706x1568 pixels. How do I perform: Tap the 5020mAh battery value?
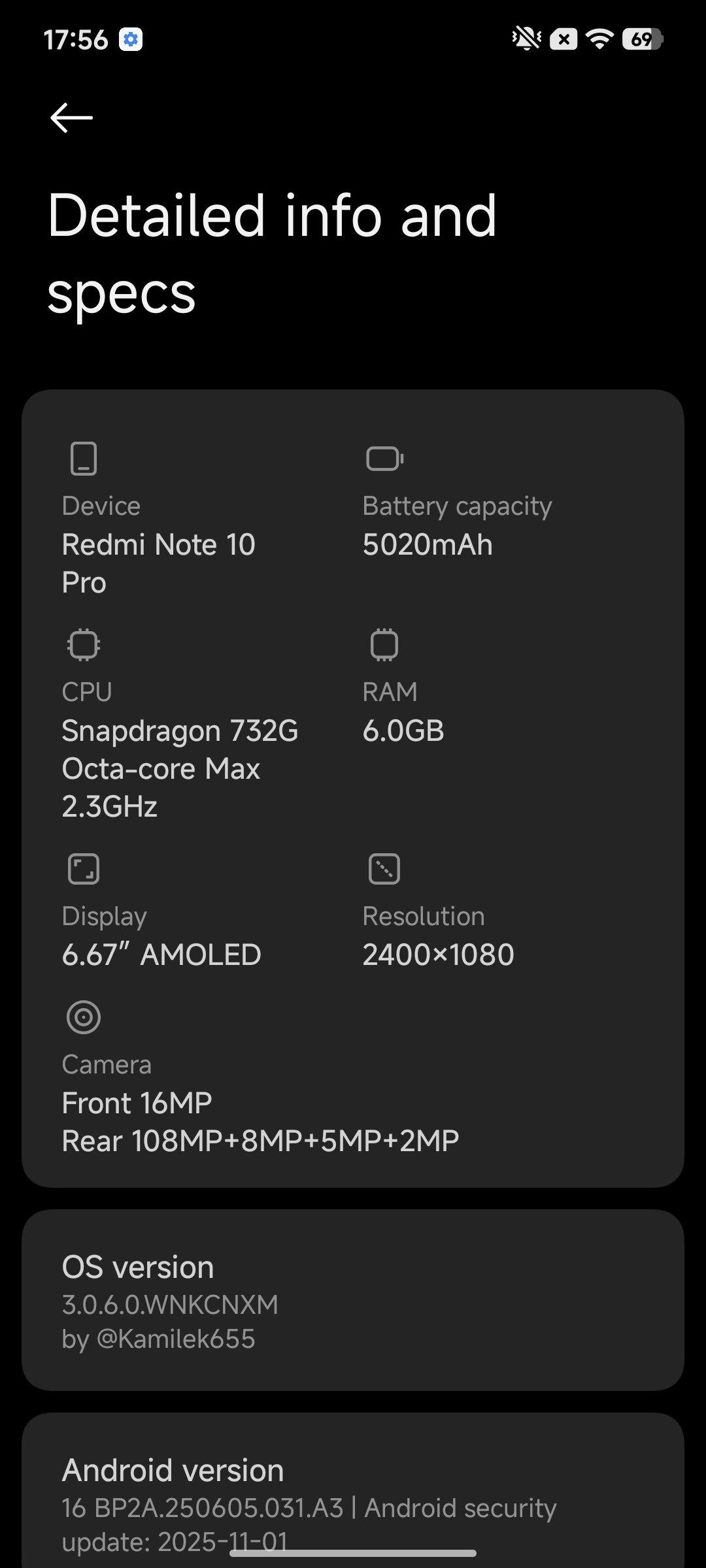point(428,545)
